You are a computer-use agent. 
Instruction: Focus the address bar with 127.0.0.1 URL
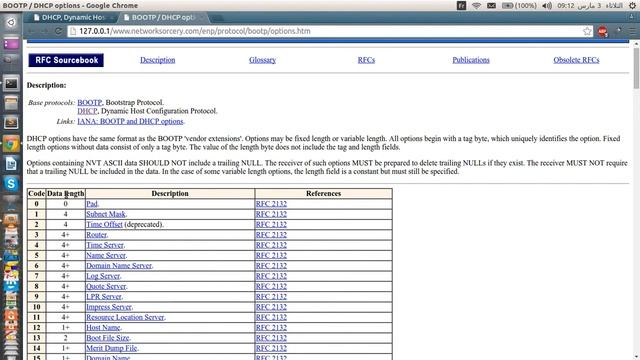[x=327, y=31]
